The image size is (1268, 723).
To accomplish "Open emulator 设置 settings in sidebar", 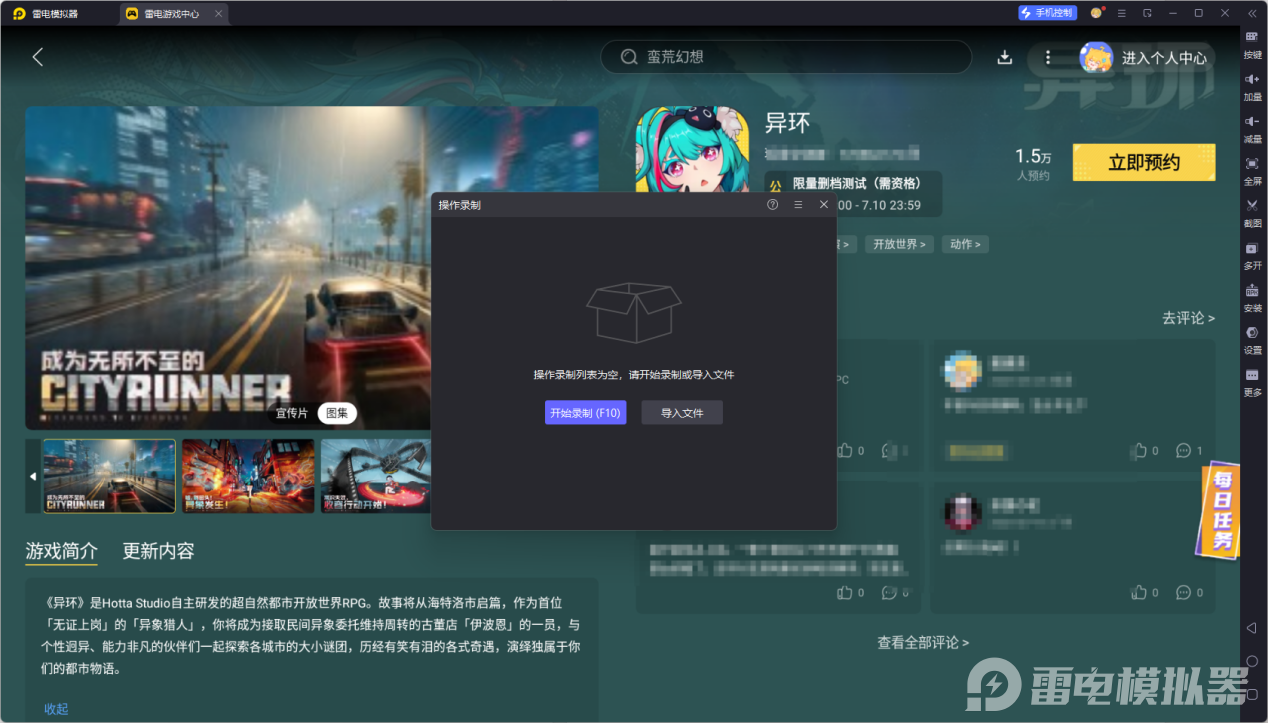I will (1252, 339).
